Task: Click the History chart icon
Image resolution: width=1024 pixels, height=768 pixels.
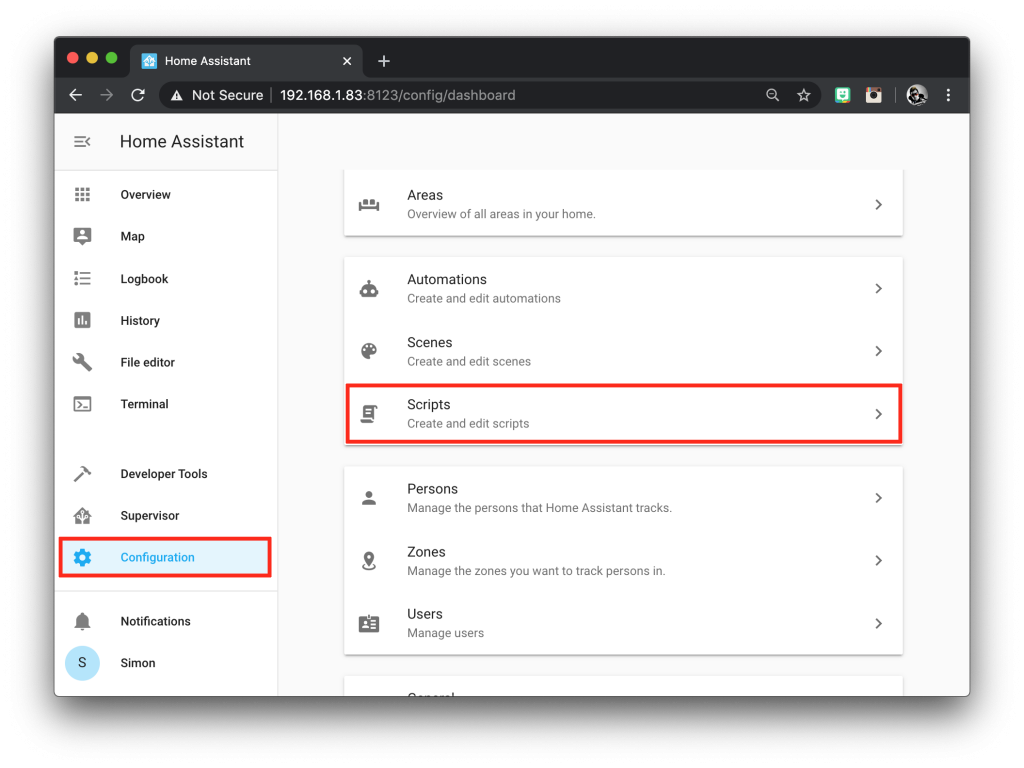Action: [x=82, y=320]
